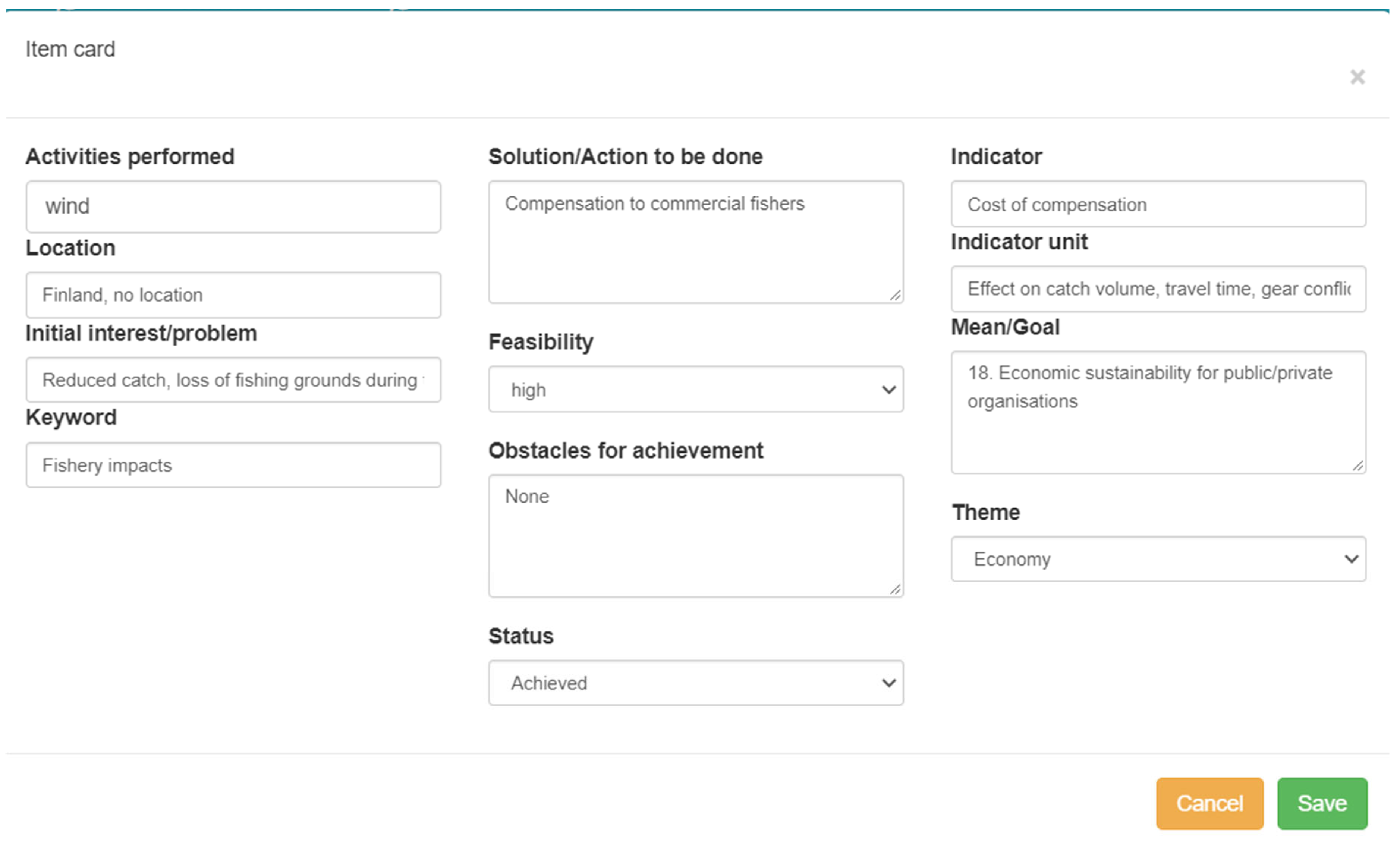Screen dimensions: 1400x841
Task: Click the Obstacles for achievement textarea
Action: pyautogui.click(x=695, y=536)
